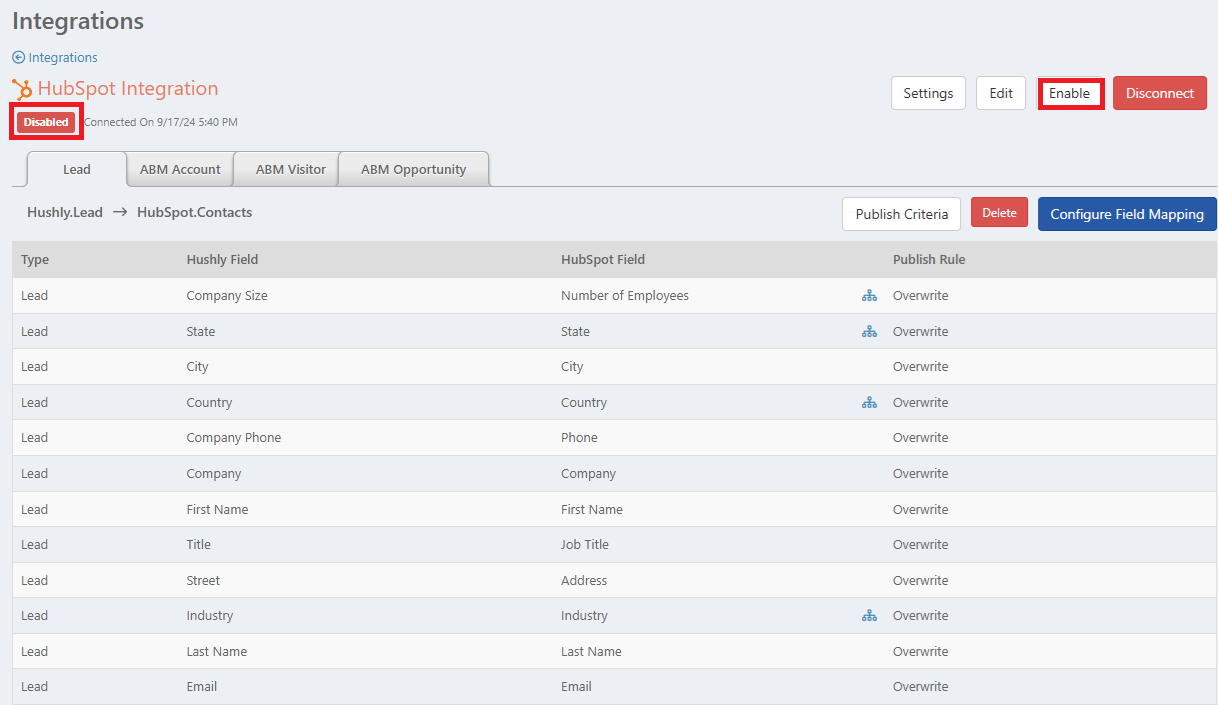This screenshot has height=705, width=1218.
Task: Click the hierarchy icon in Industry row
Action: 869,616
